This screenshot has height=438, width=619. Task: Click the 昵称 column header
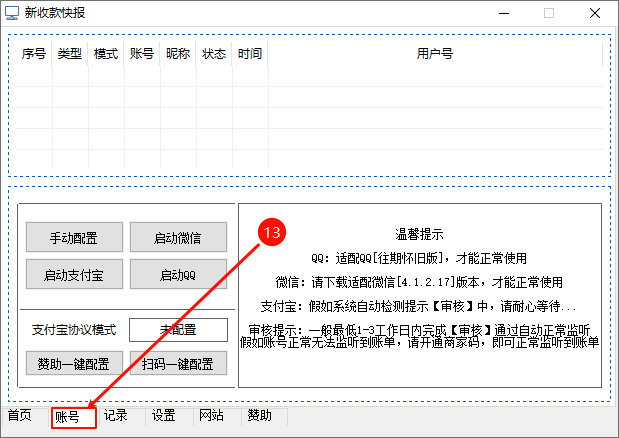[178, 54]
